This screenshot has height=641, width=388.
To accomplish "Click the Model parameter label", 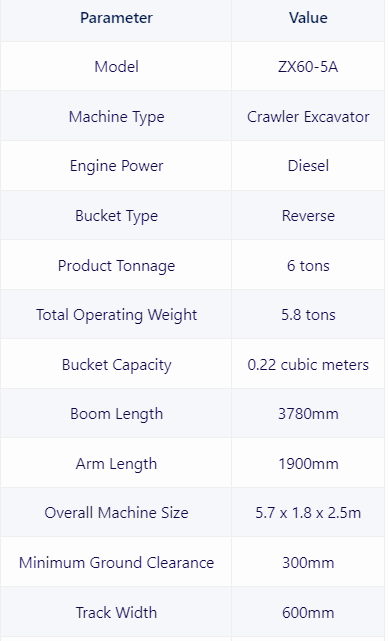I will (116, 67).
